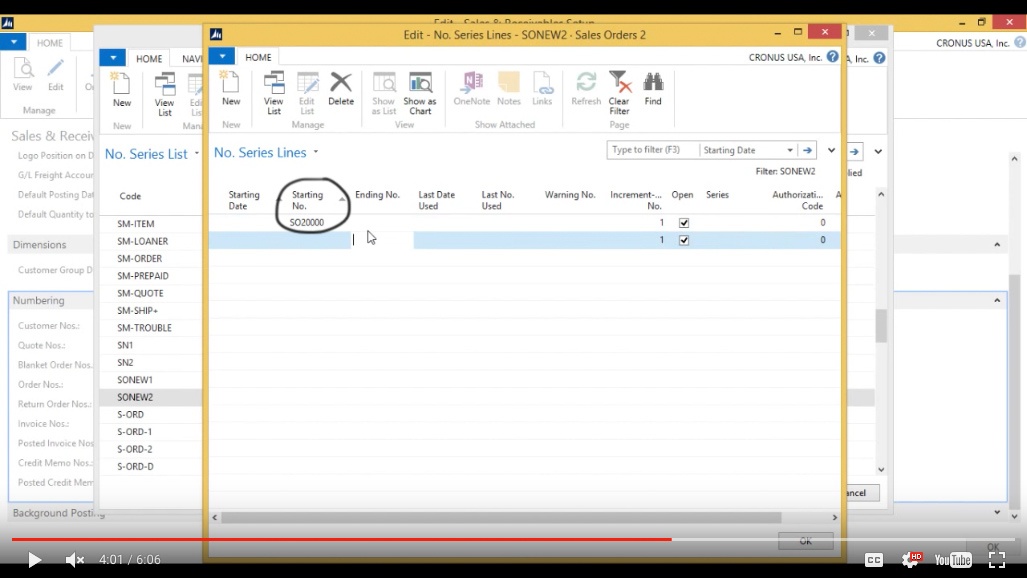Toggle closed captions CC button
Screen dimensions: 1027x578
874,560
